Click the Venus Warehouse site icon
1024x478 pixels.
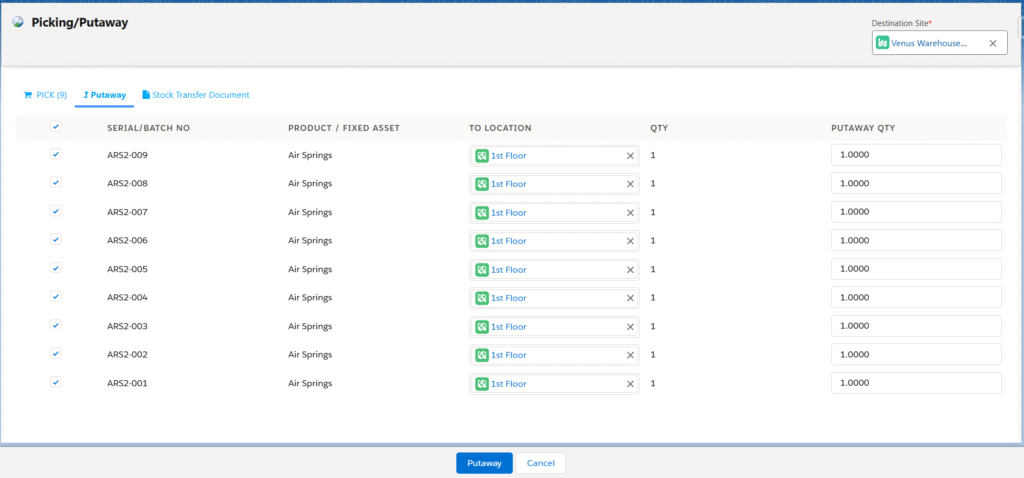point(882,43)
